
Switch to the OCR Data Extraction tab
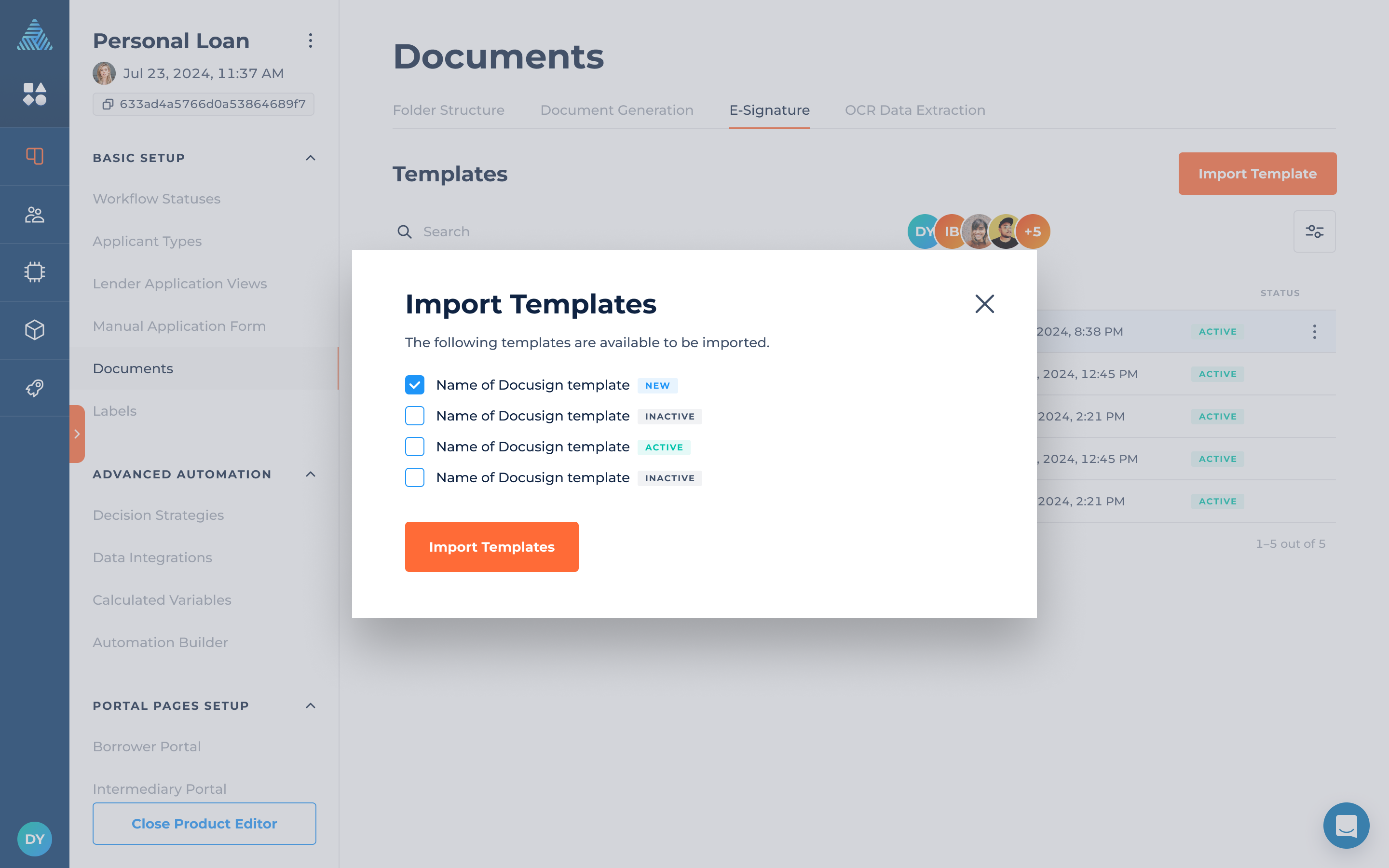click(x=914, y=110)
